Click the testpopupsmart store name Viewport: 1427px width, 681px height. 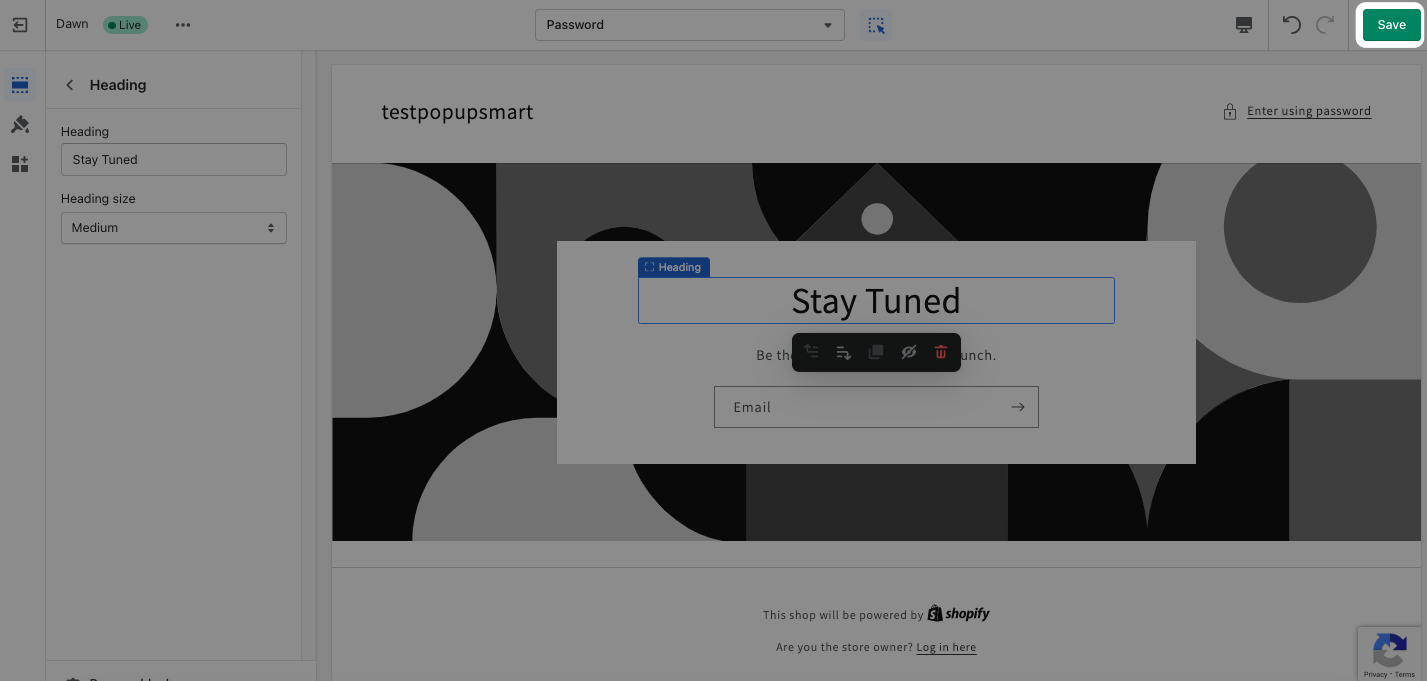[x=457, y=112]
